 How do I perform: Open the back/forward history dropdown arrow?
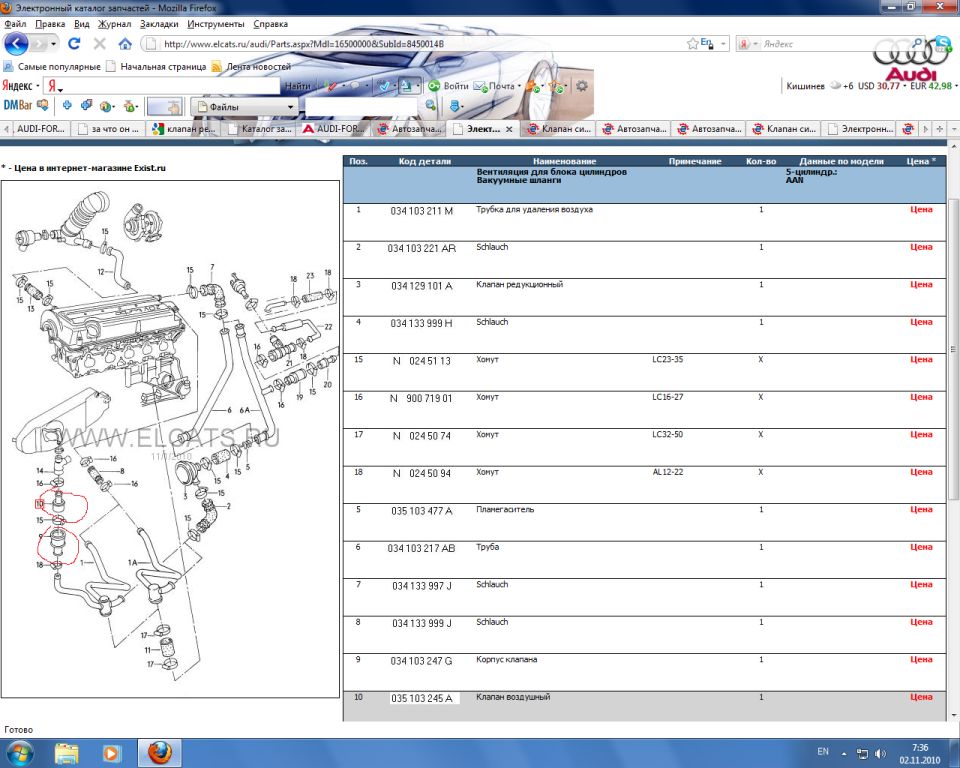coord(54,44)
